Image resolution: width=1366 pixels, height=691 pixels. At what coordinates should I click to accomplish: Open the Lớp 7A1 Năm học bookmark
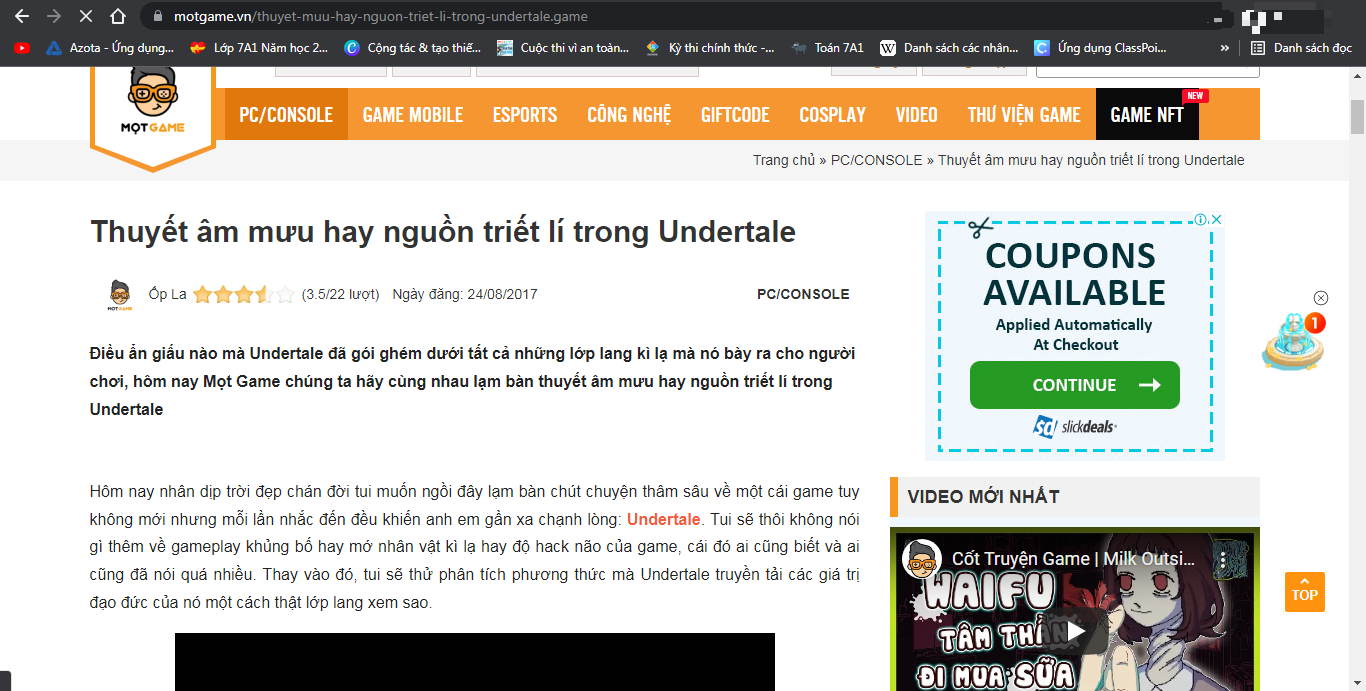pyautogui.click(x=258, y=47)
